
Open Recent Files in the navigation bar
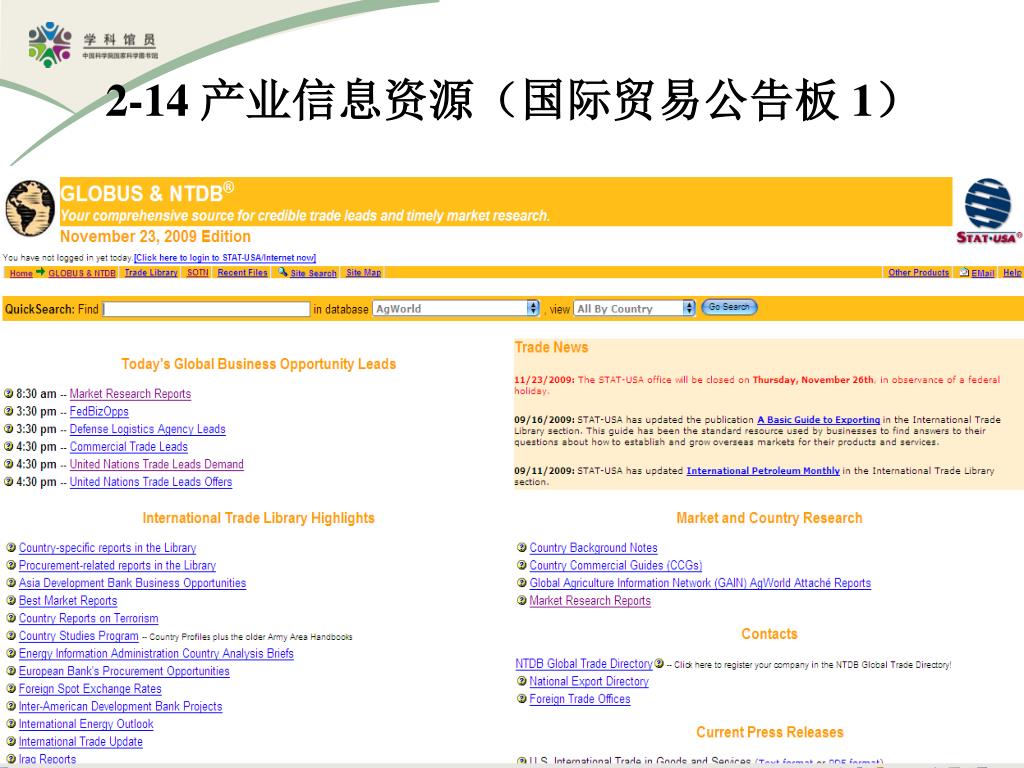242,272
